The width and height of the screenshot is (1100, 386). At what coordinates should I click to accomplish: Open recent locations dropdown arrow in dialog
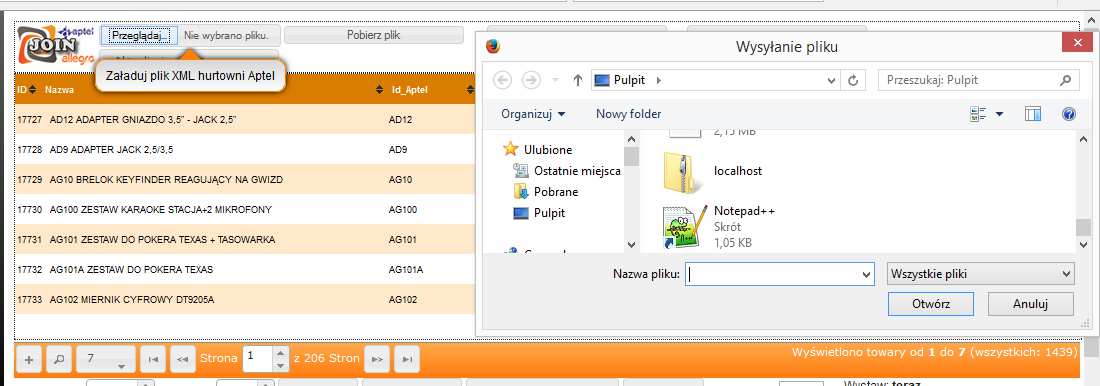555,80
